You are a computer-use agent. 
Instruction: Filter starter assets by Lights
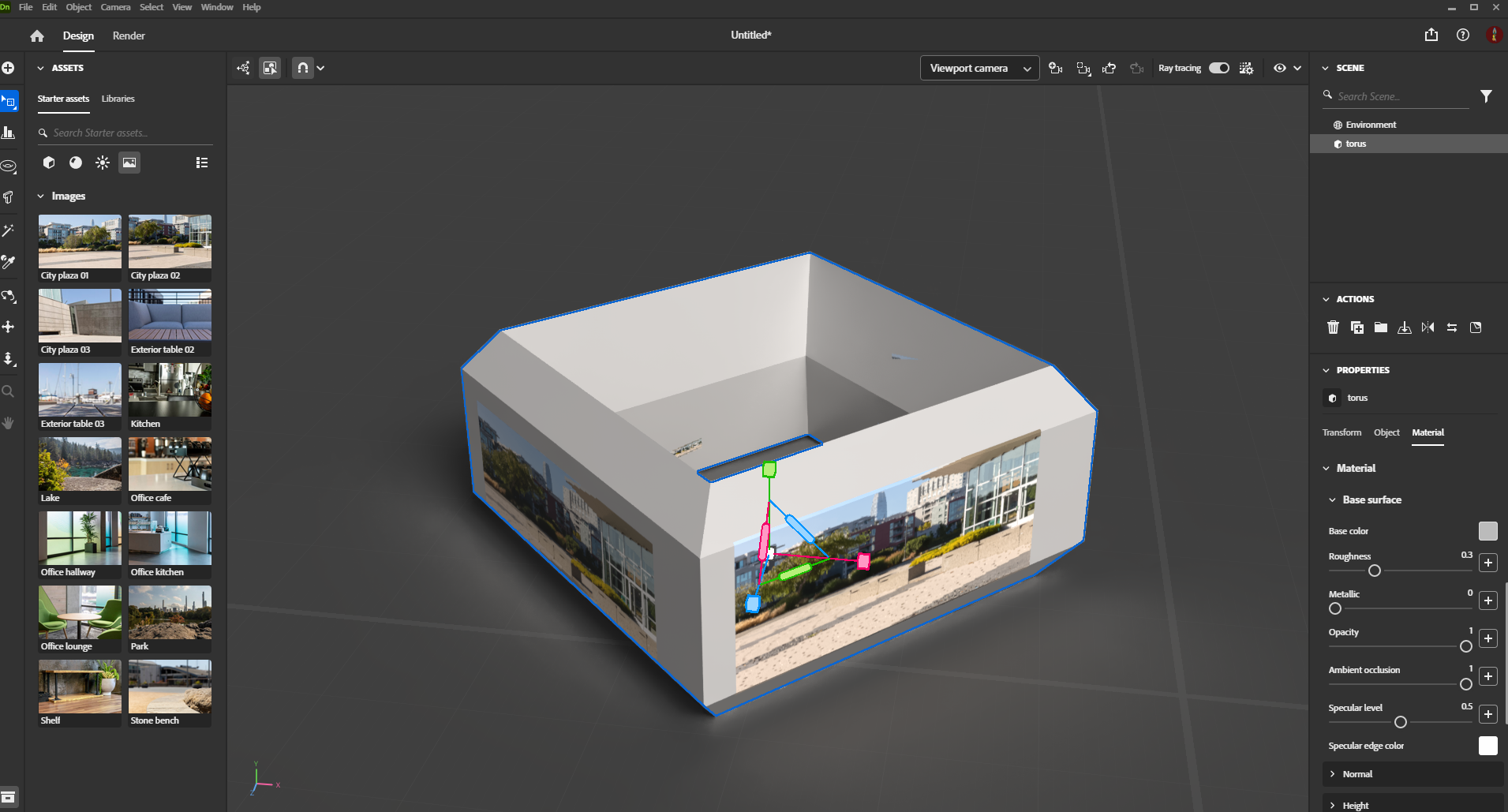103,163
